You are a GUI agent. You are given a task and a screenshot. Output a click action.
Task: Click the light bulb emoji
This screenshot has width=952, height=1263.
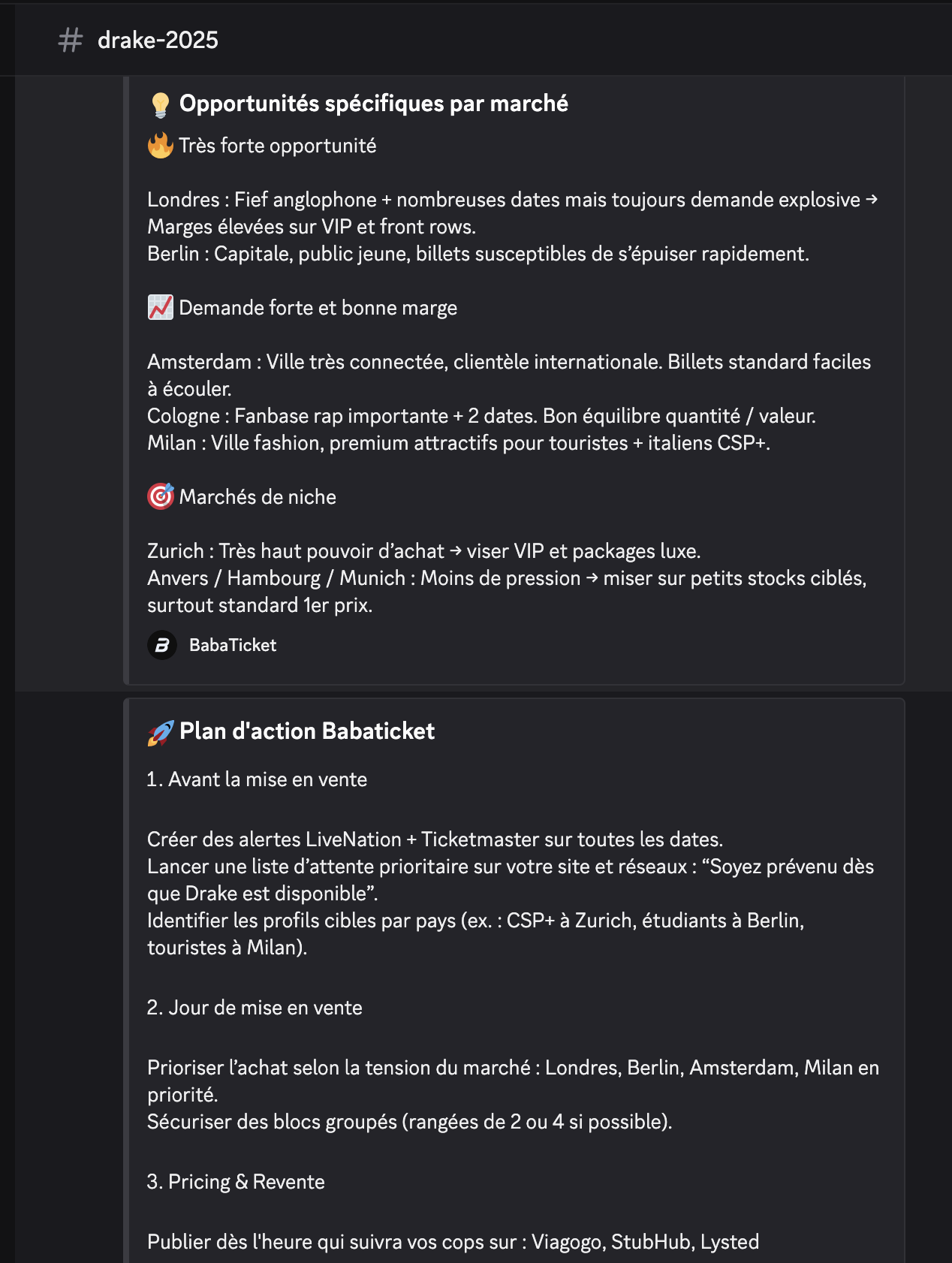(160, 104)
